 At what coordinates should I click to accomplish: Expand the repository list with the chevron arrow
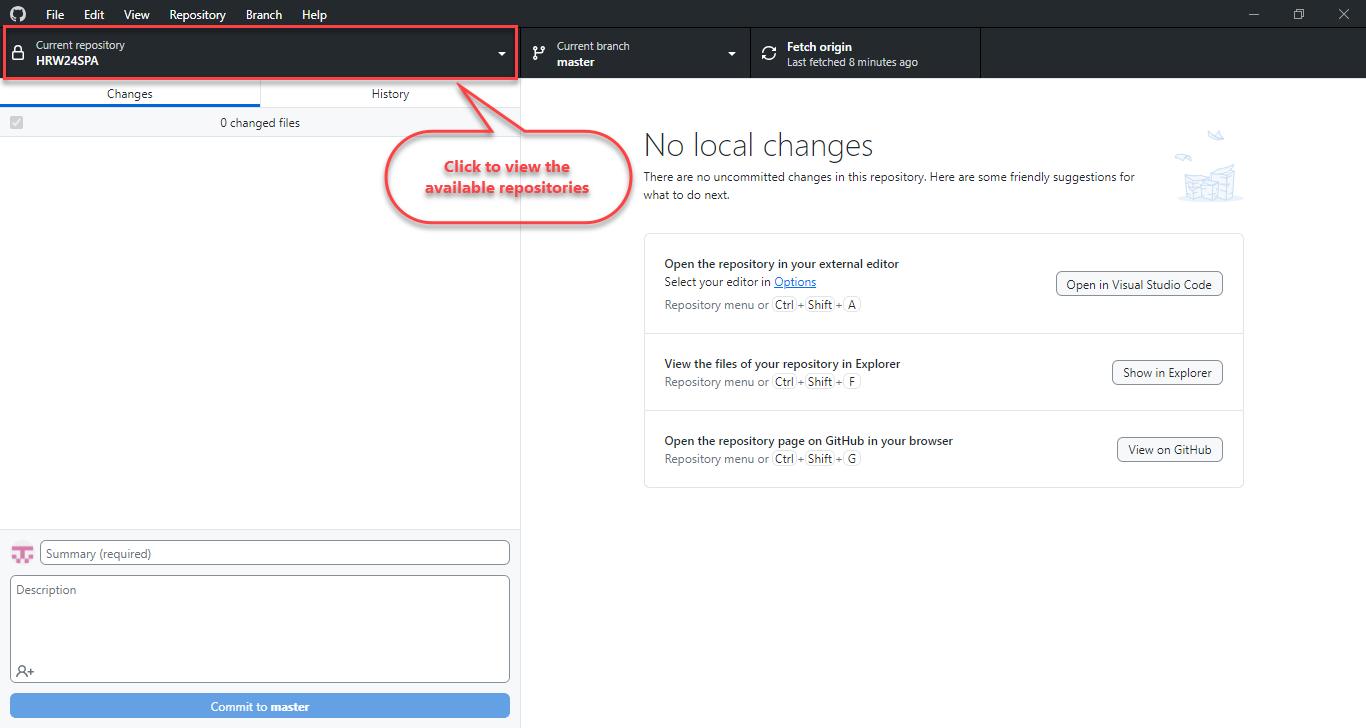point(500,53)
